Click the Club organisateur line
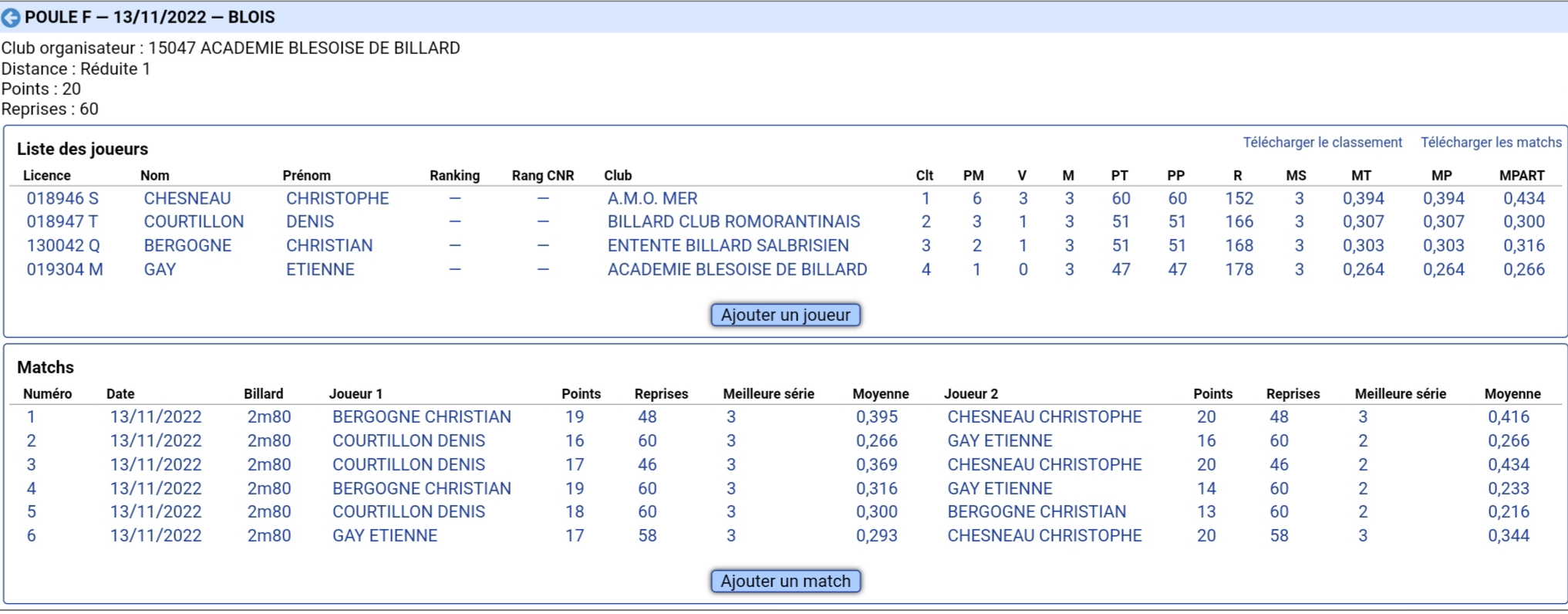 click(x=231, y=48)
